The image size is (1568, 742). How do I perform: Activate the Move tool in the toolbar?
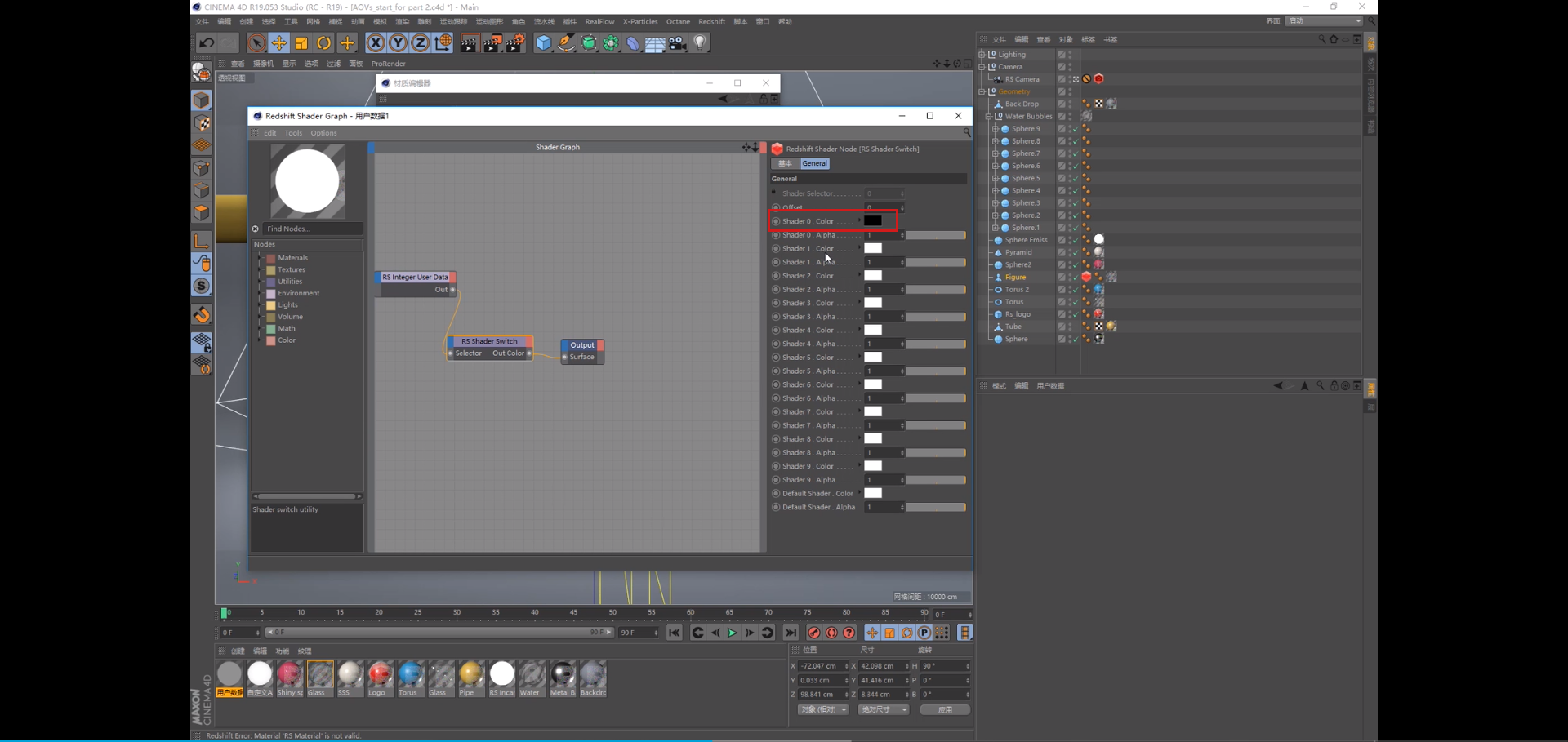(279, 43)
